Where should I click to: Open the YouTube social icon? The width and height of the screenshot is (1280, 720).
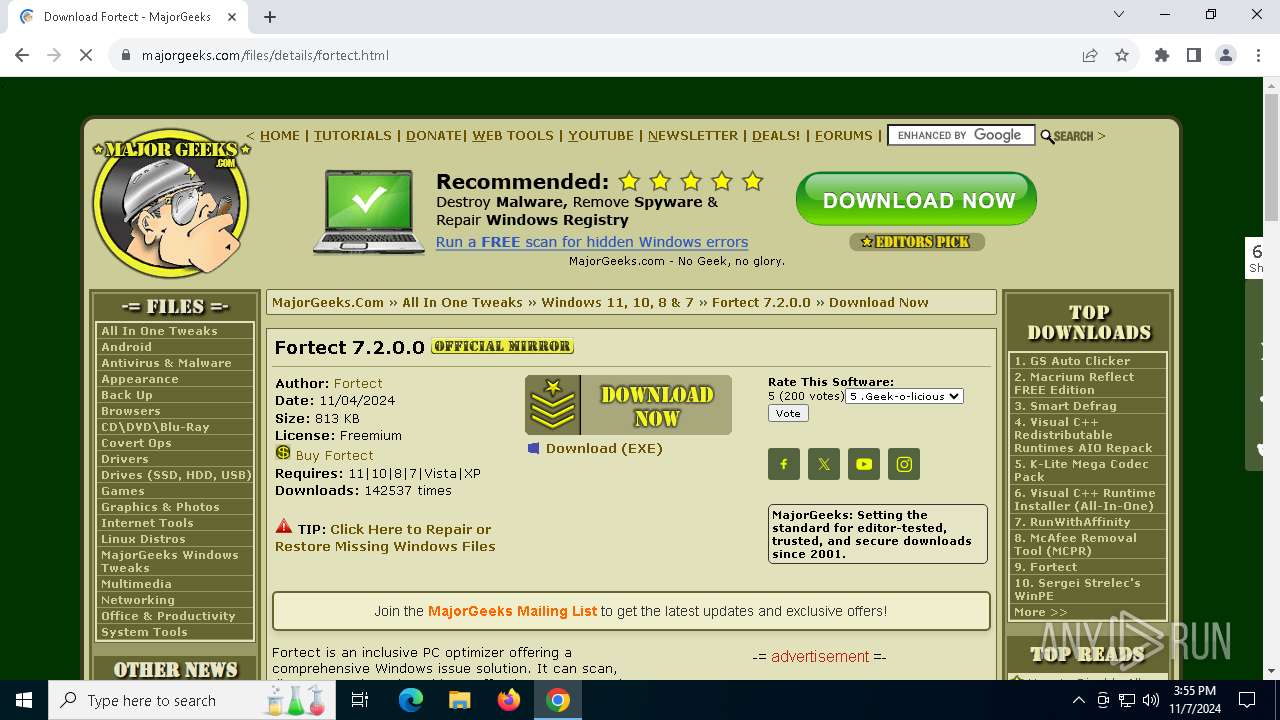[864, 464]
